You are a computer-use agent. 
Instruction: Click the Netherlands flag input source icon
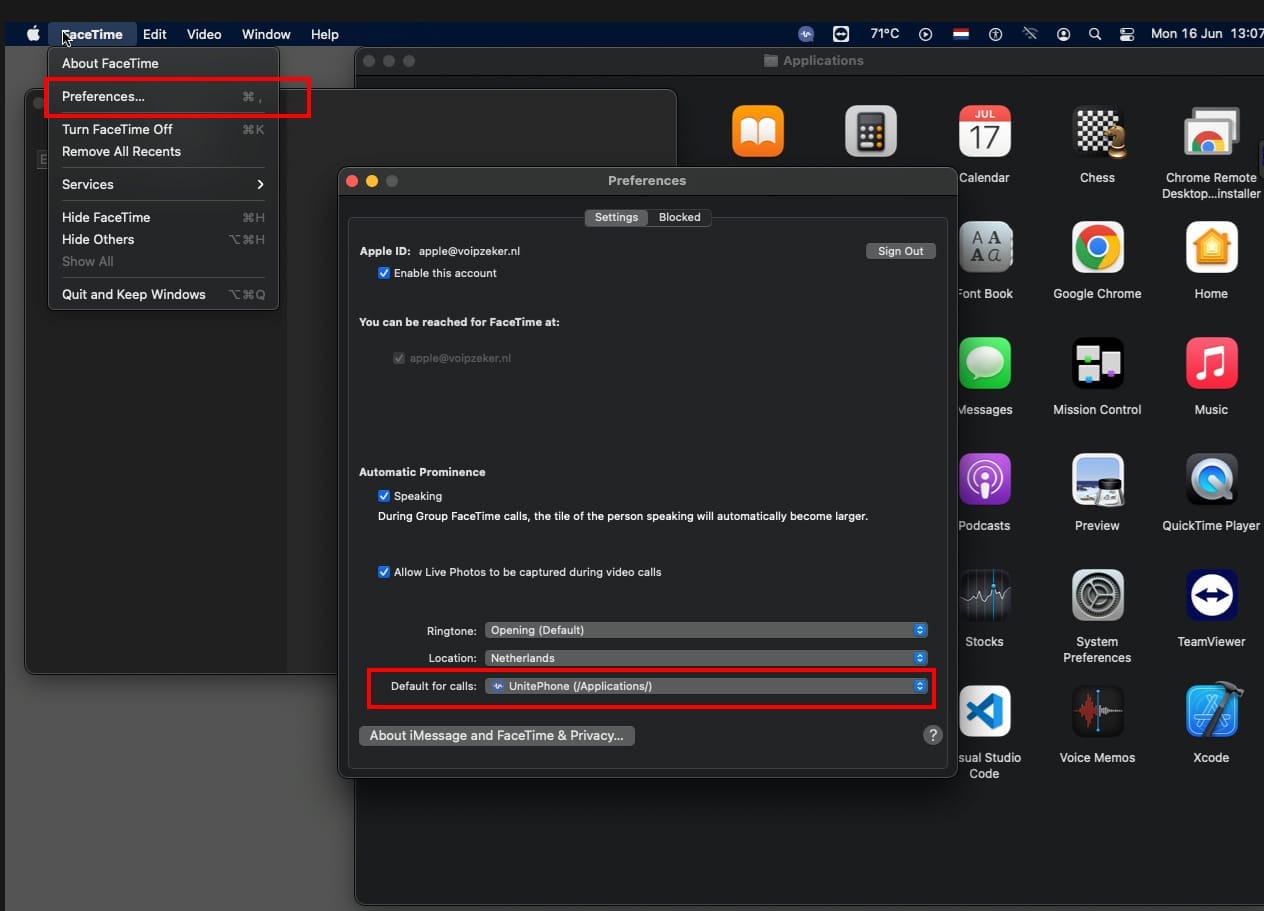(x=961, y=34)
